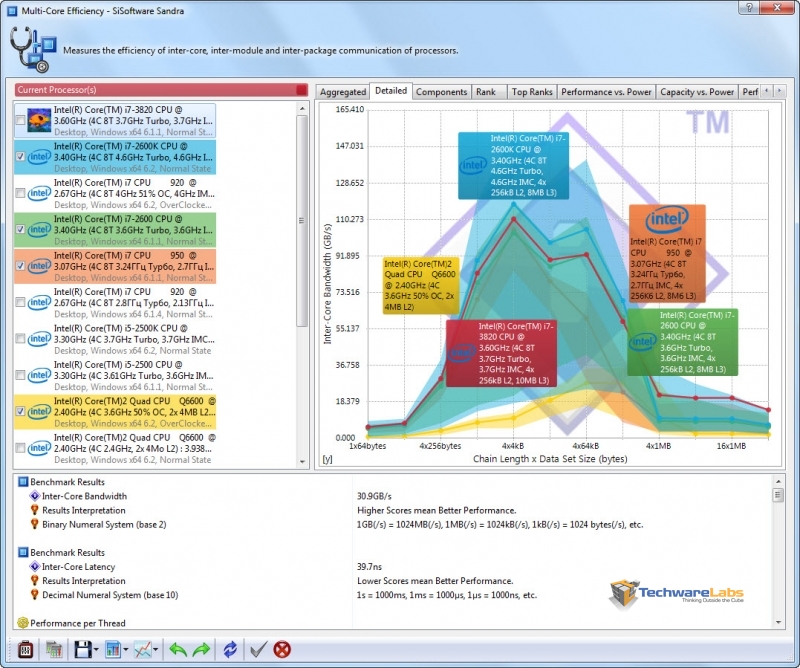Click the green i7-2600 chart legend box

tap(683, 342)
